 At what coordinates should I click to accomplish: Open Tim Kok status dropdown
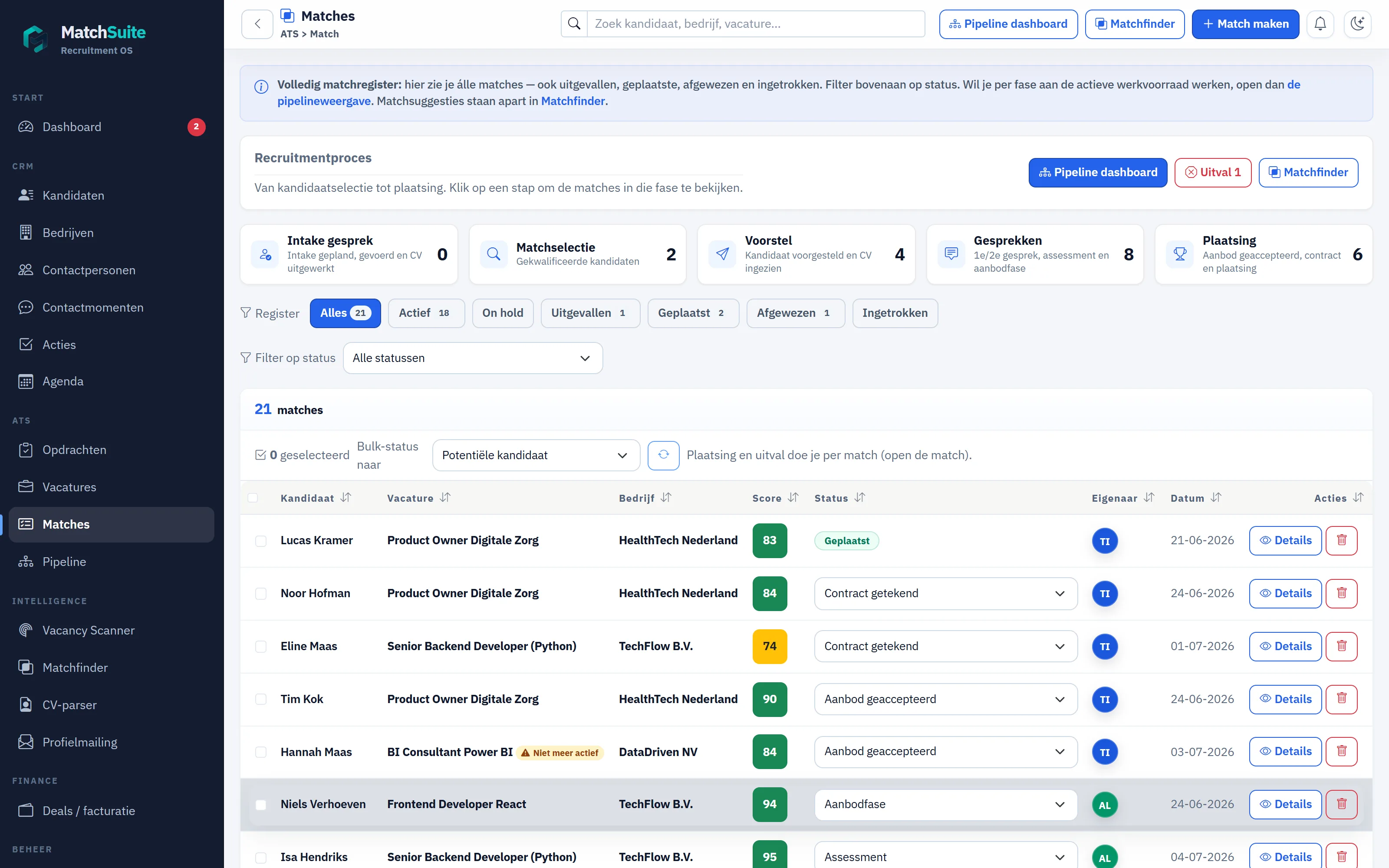945,699
